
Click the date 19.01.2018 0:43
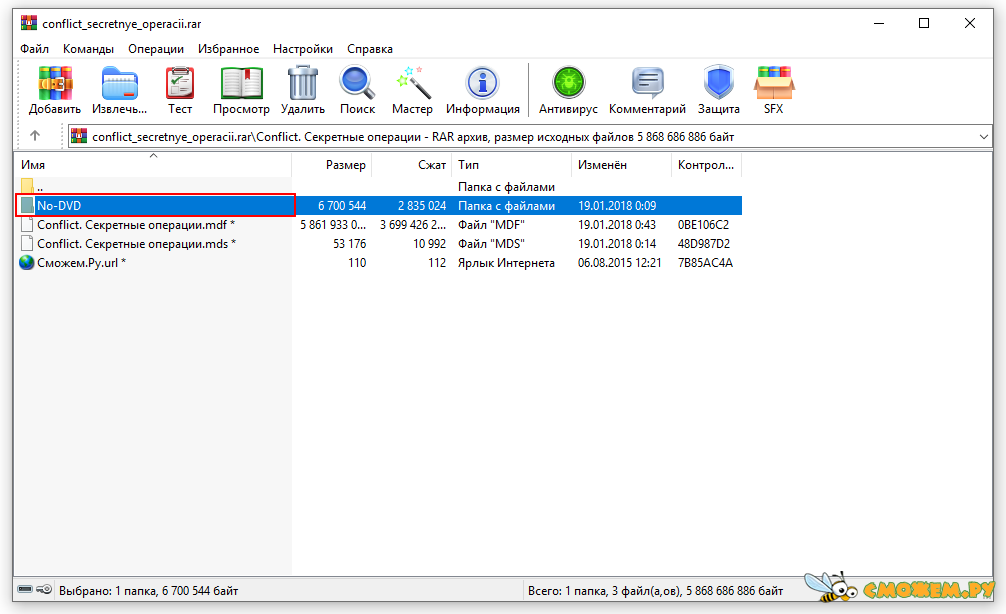pos(617,225)
